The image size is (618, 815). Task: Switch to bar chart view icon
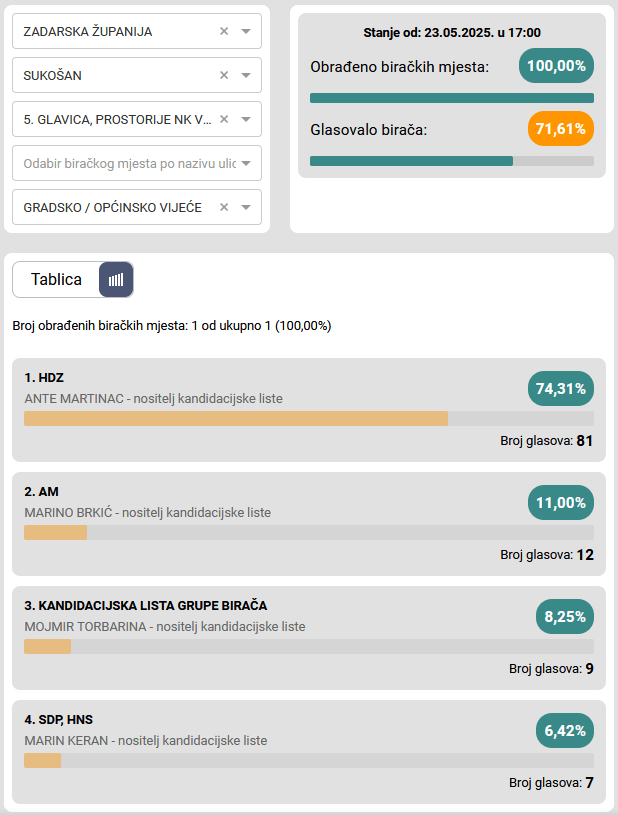point(116,279)
